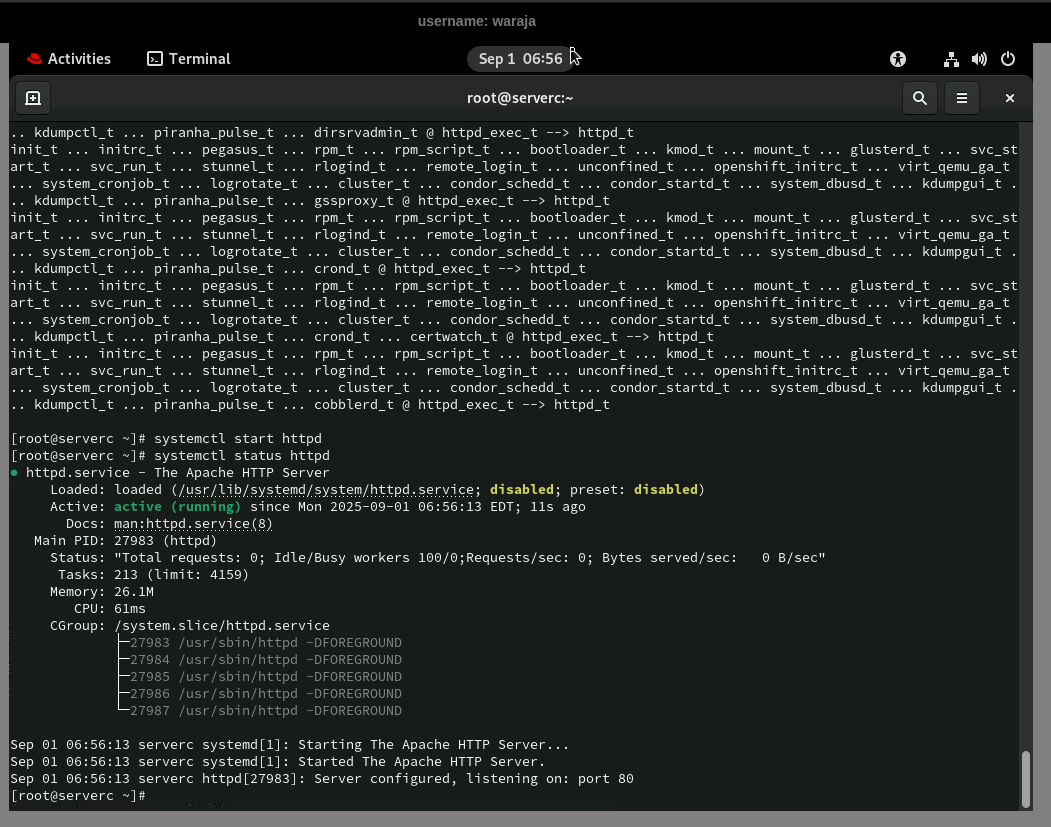Screen dimensions: 1051x827
Task: Click the 'Main PID: 27983 (httpd)' line
Action: click(x=125, y=541)
